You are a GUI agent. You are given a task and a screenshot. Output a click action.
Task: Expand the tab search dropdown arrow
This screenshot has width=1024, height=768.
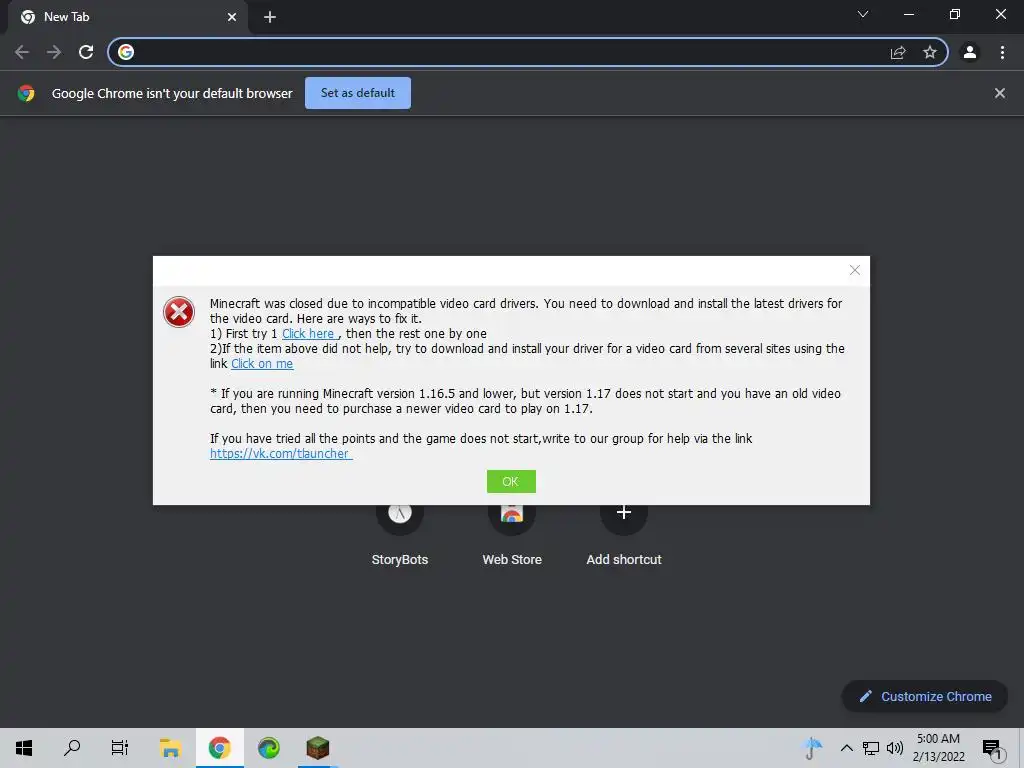pos(863,14)
